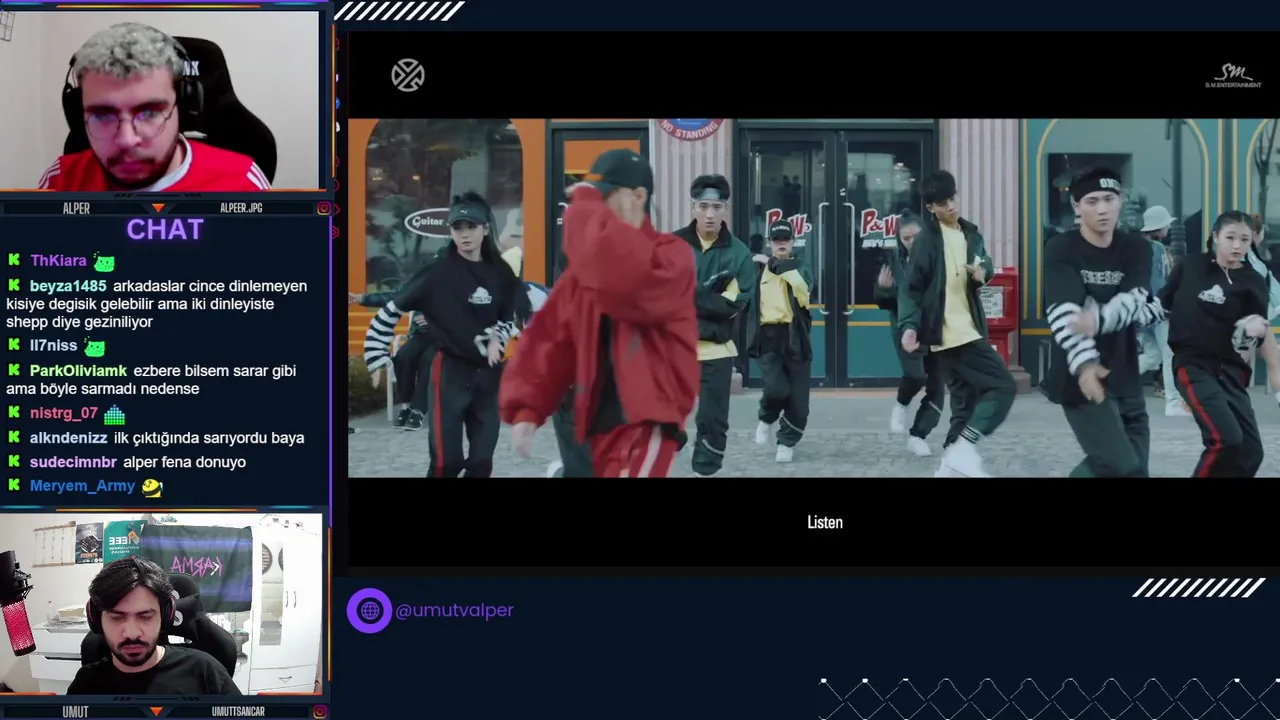Screen dimensions: 1280x720
Task: Click the message 'alper fena donuyo'
Action: point(184,461)
